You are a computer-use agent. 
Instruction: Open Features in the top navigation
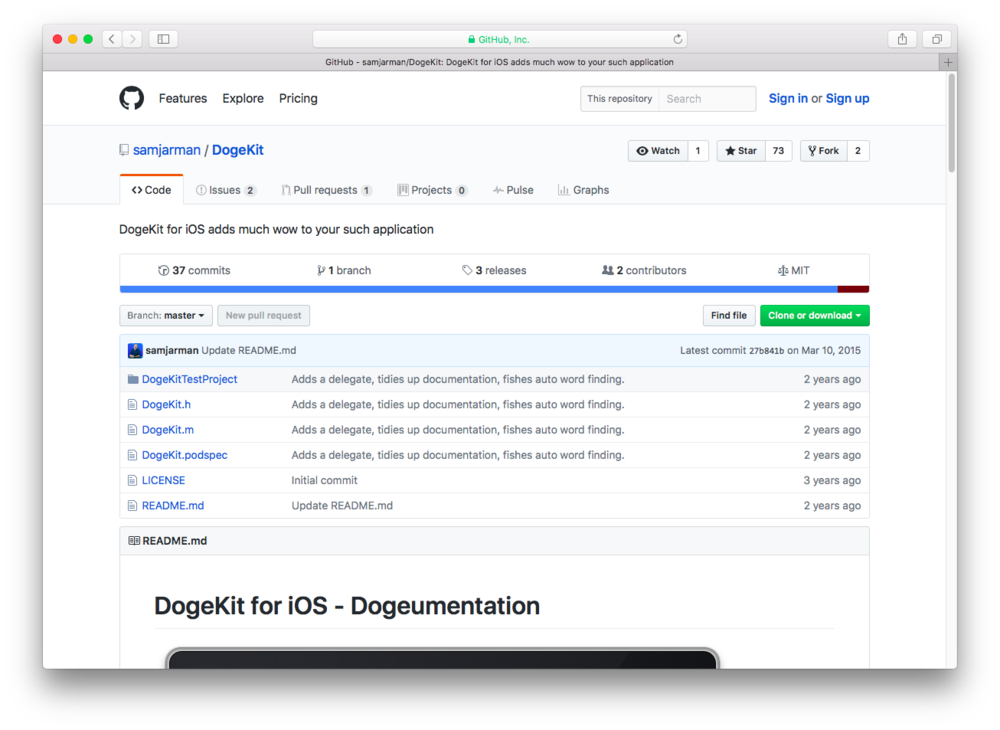click(x=183, y=98)
